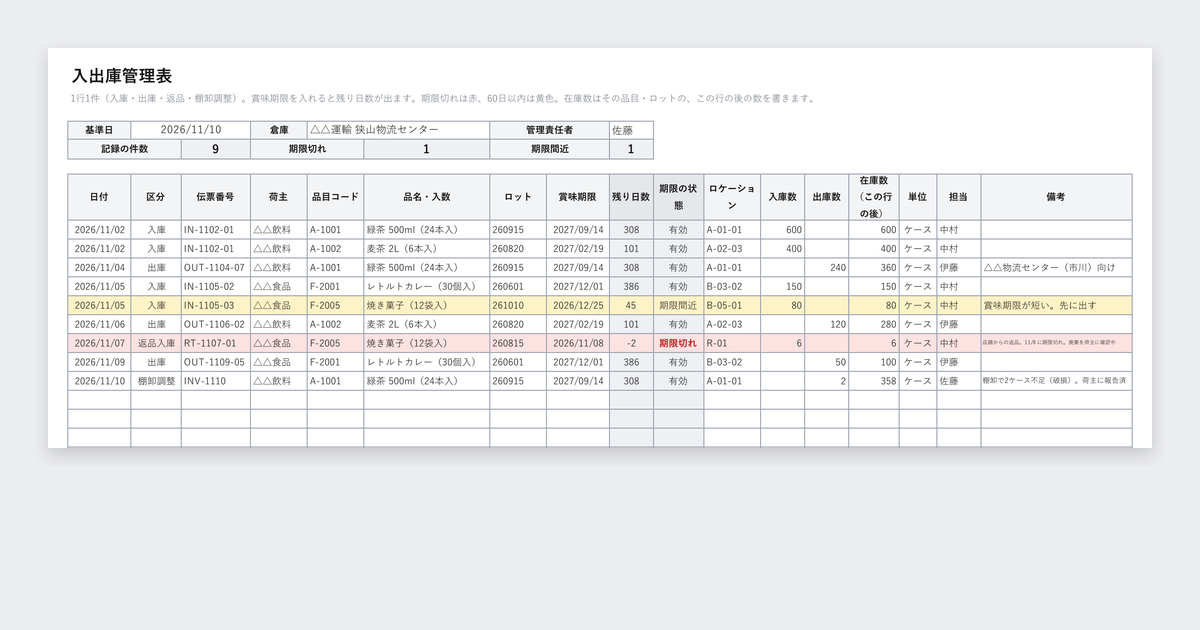Select the 出庫数 value 240
Screen dimensions: 1200x630
click(x=826, y=268)
